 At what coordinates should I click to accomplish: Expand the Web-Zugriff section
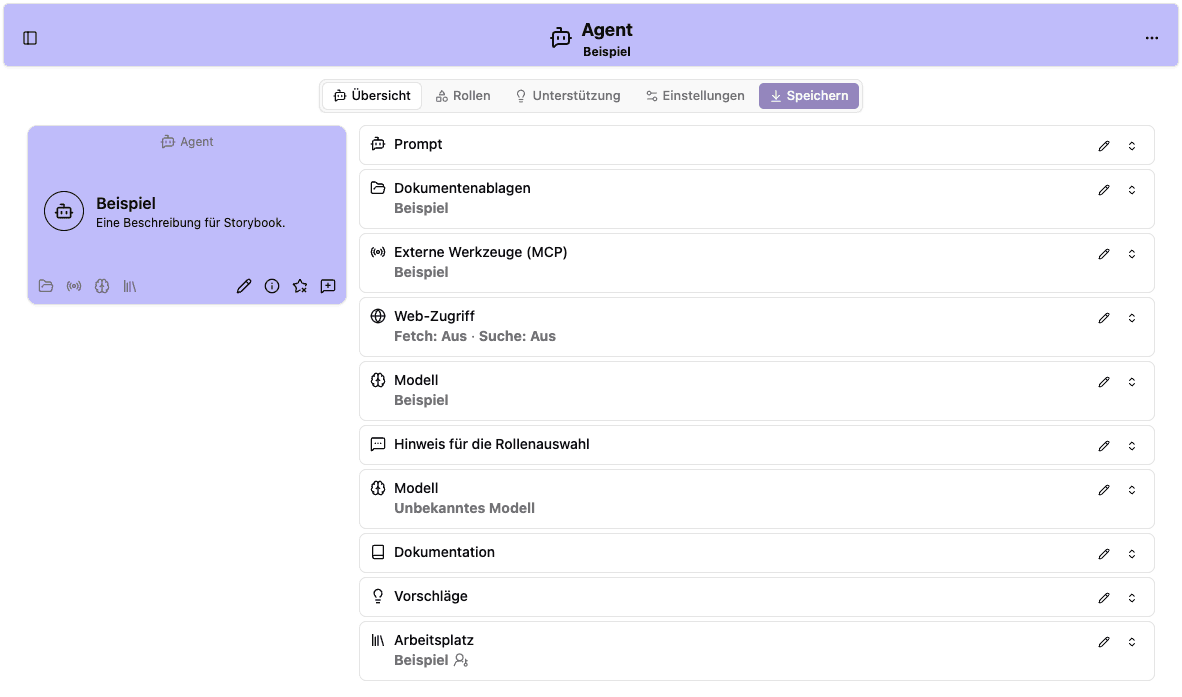(1131, 318)
